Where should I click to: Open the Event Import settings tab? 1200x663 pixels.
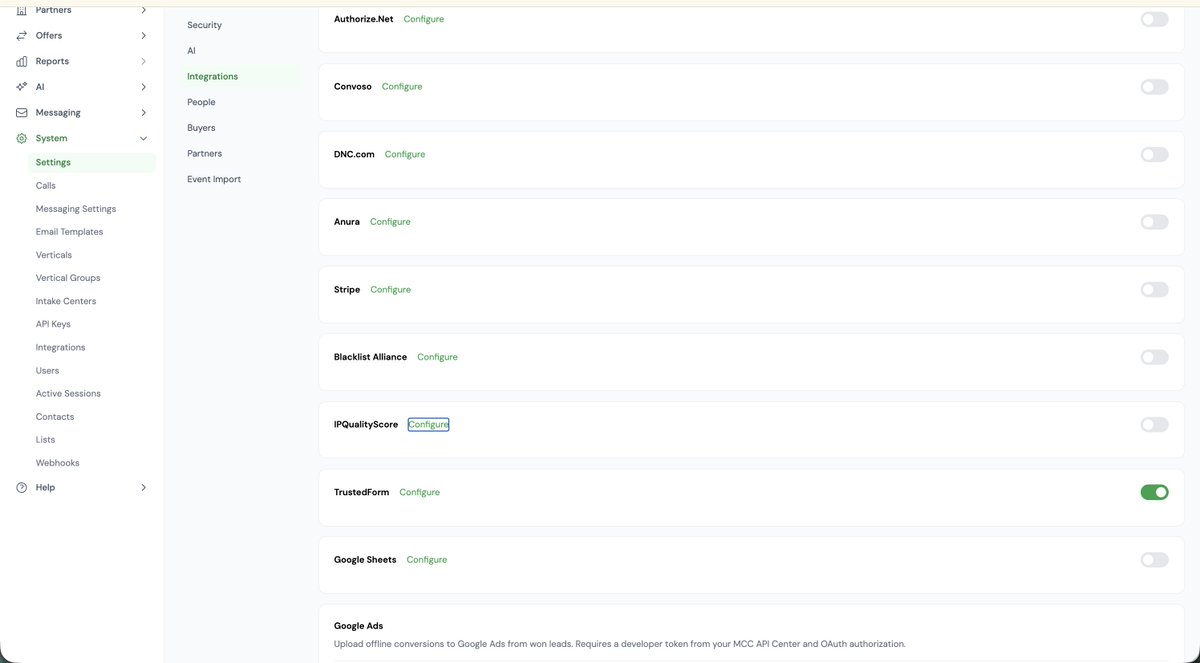click(214, 179)
